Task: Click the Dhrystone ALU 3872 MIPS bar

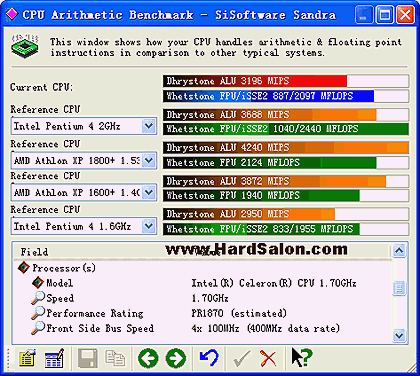Action: pyautogui.click(x=286, y=181)
